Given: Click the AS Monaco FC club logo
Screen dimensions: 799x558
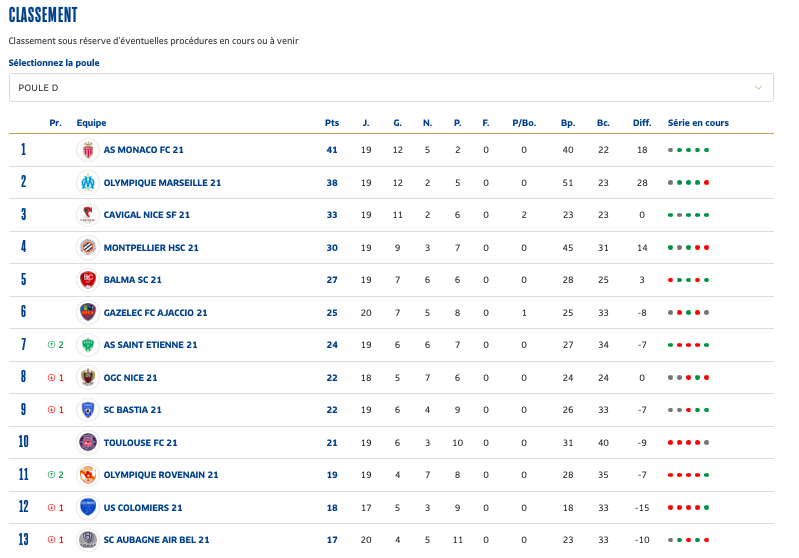Looking at the screenshot, I should (88, 150).
